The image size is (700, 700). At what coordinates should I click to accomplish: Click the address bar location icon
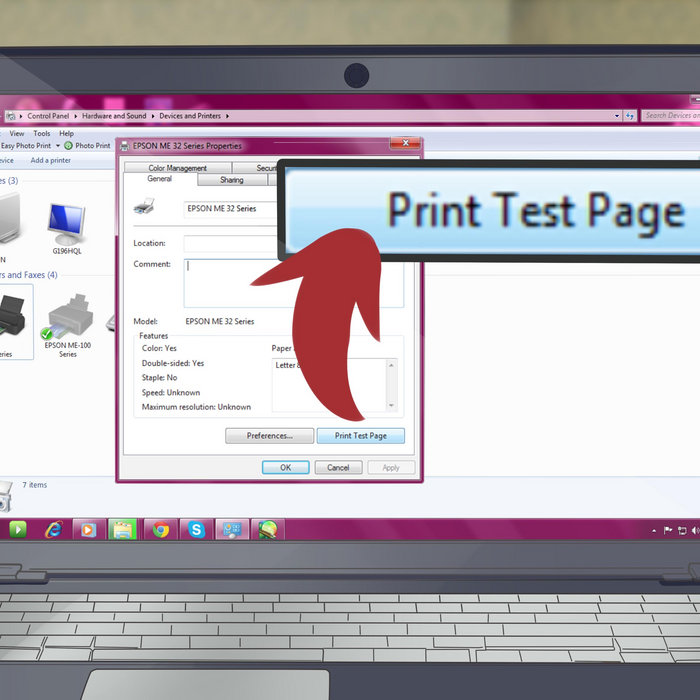(x=11, y=116)
